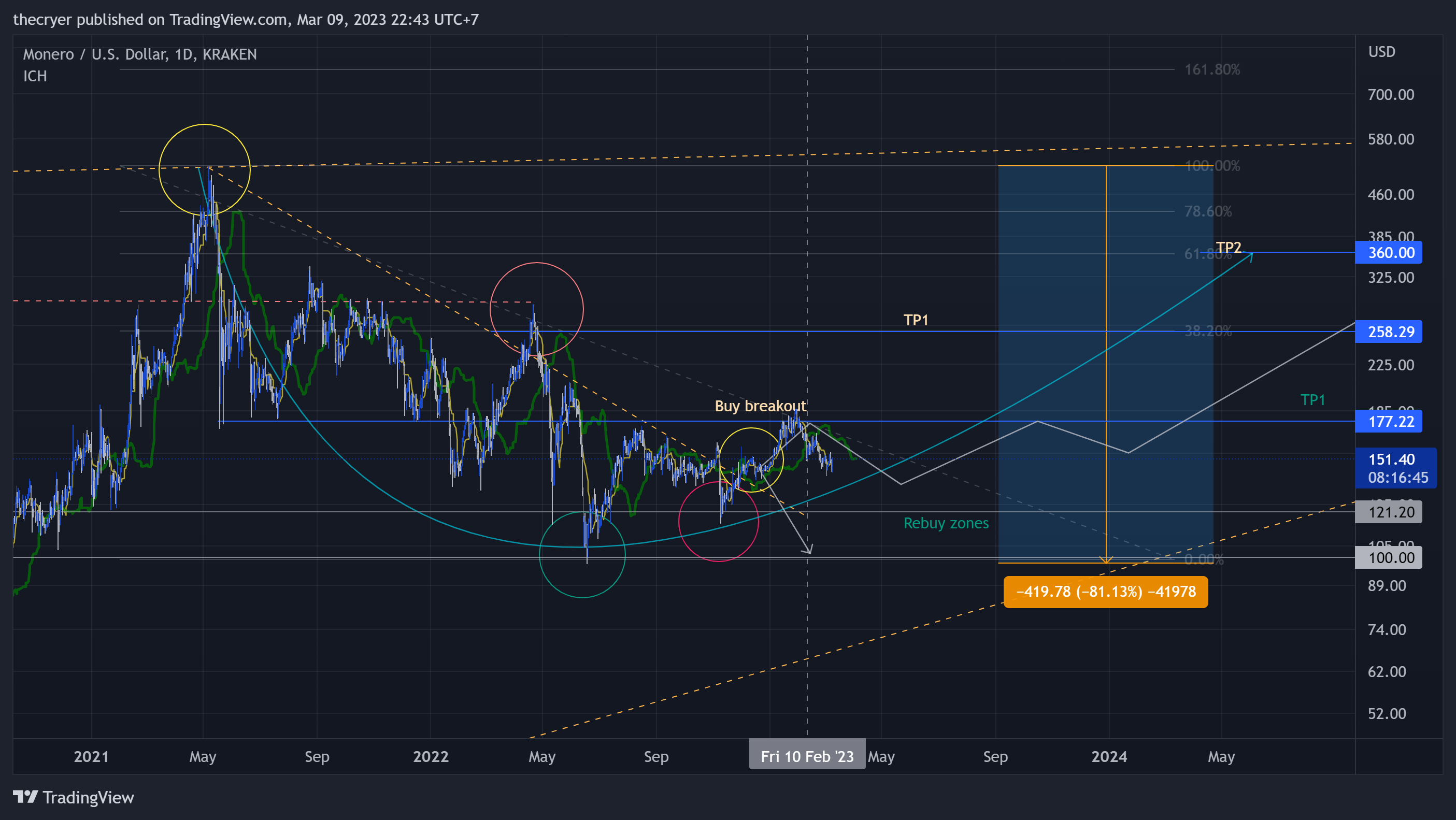This screenshot has width=1456, height=820.
Task: Click the 'Monero / U.S. Dollar, 1D, KRAKEN' title
Action: pyautogui.click(x=139, y=54)
